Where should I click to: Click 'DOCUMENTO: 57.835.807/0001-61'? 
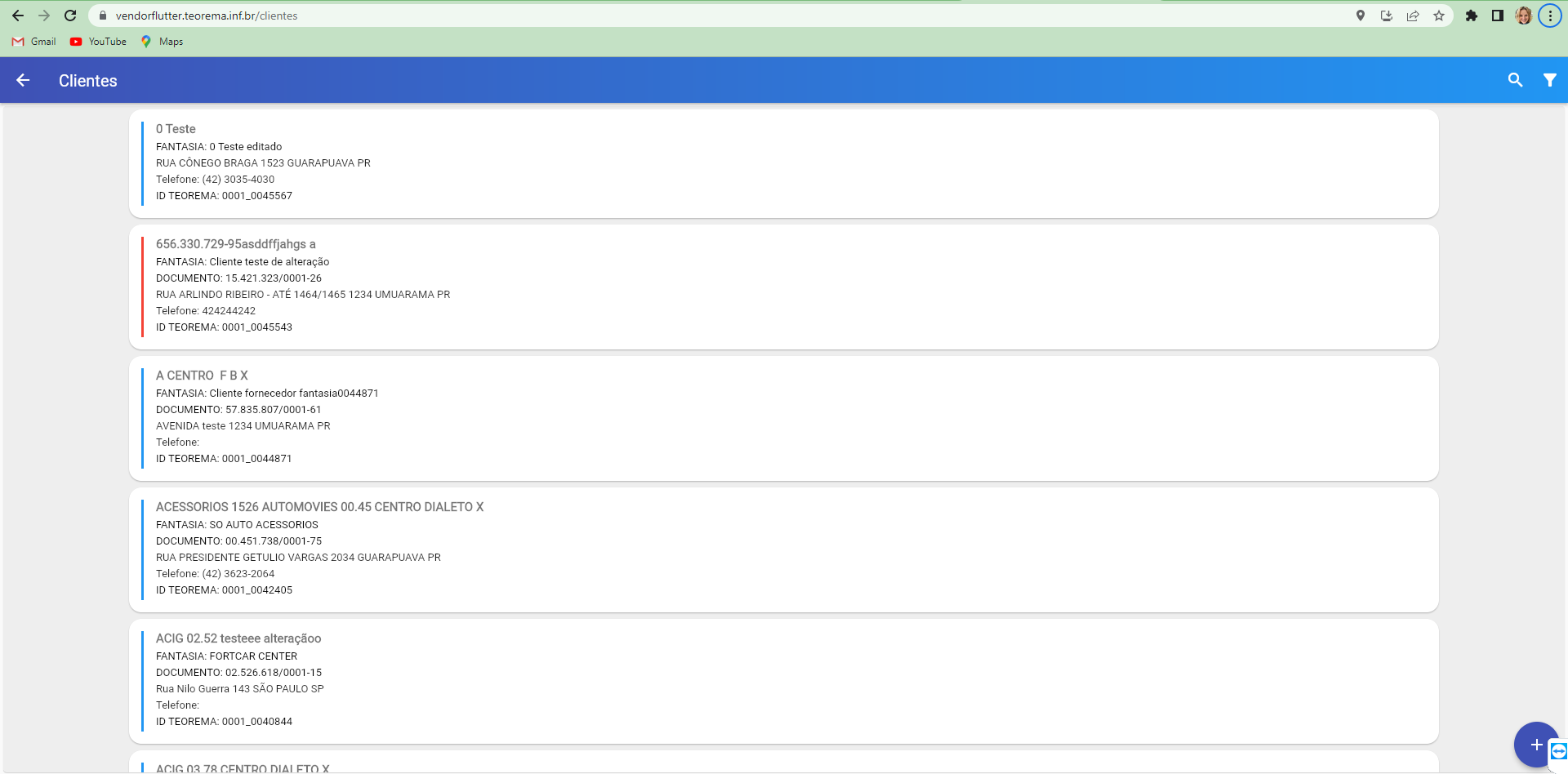pos(238,410)
